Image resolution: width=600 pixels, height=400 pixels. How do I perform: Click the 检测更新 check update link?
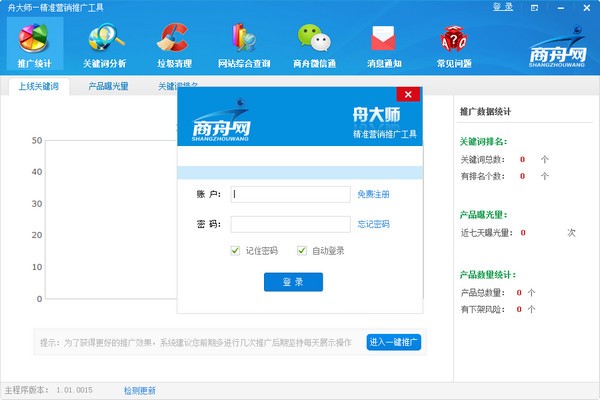tap(140, 390)
